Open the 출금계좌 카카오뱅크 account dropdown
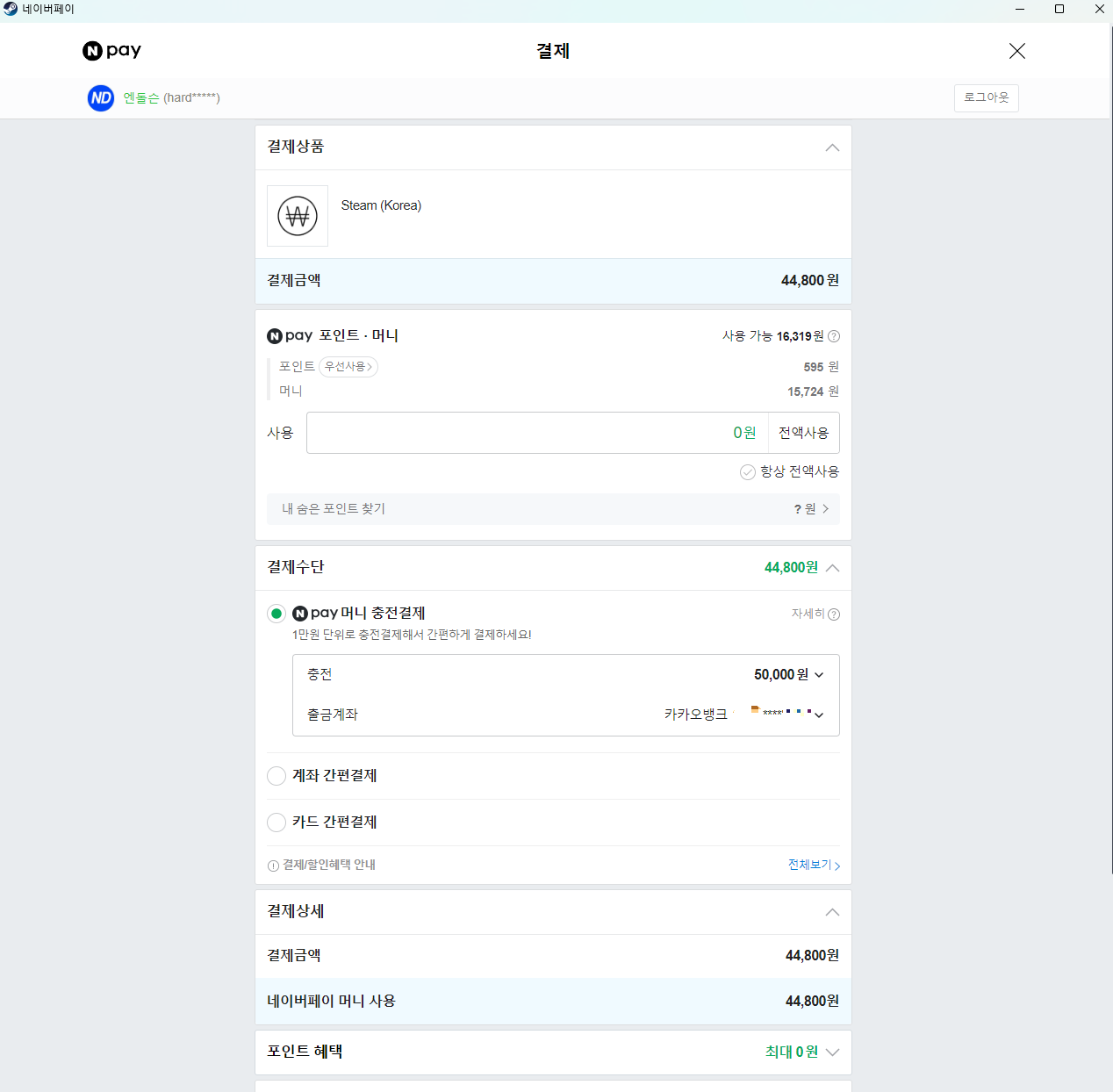Image resolution: width=1113 pixels, height=1092 pixels. (x=743, y=714)
